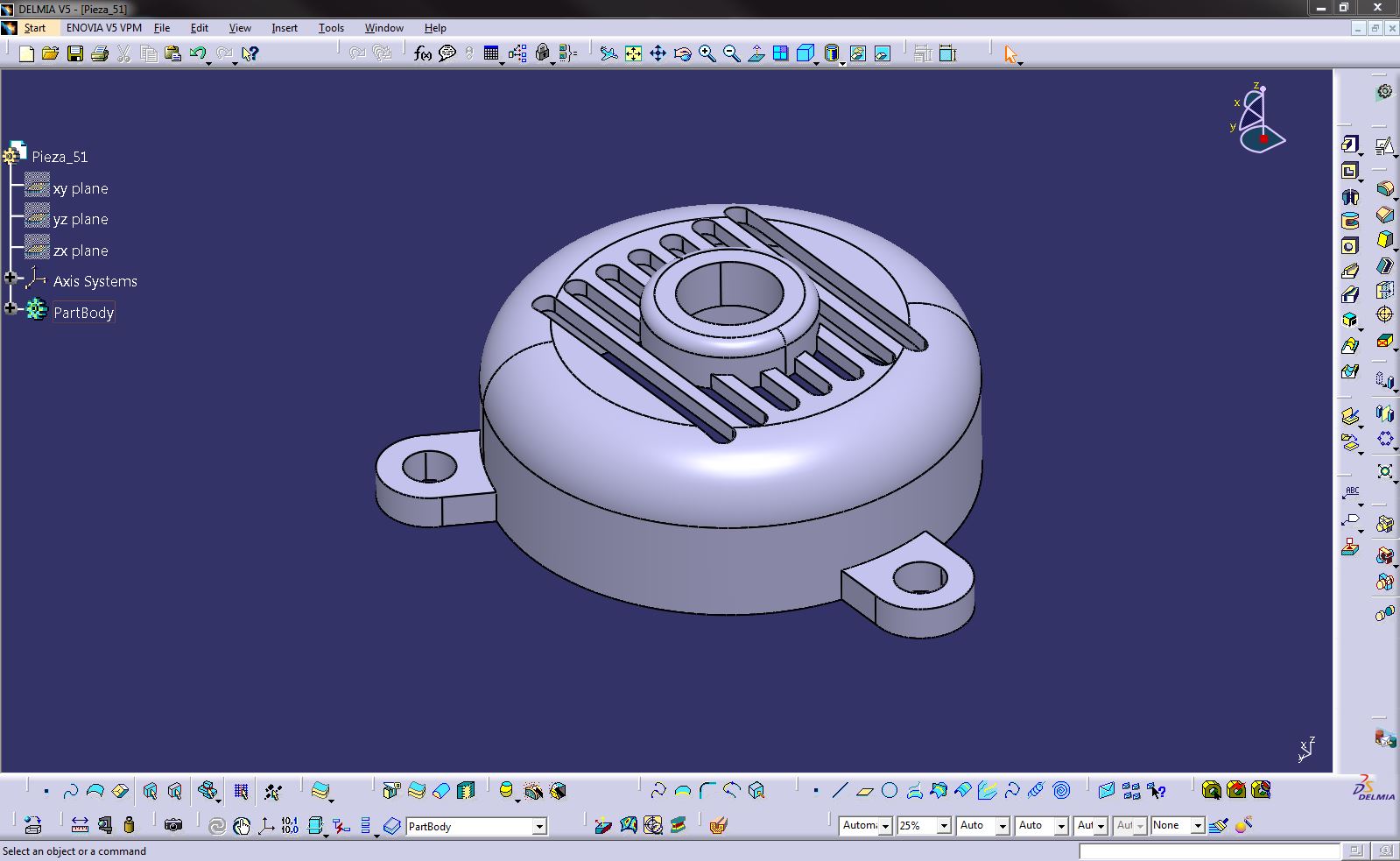Toggle the Shading view mode icon
The height and width of the screenshot is (861, 1400).
click(832, 53)
